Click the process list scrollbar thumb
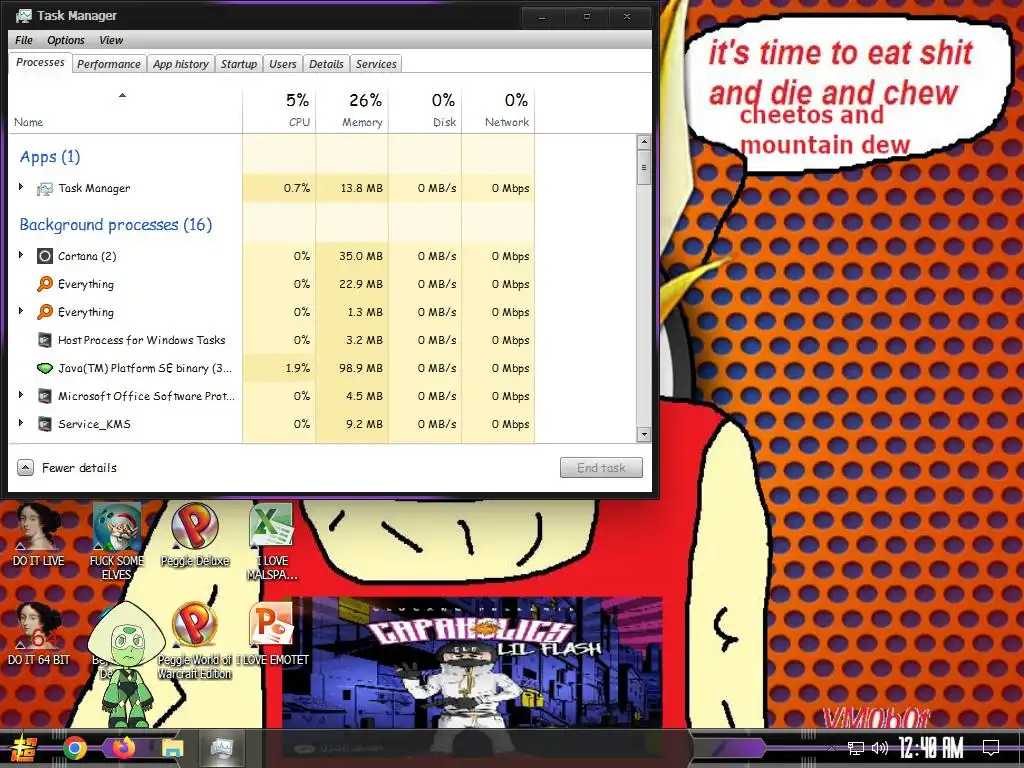Image resolution: width=1024 pixels, height=768 pixels. 644,167
